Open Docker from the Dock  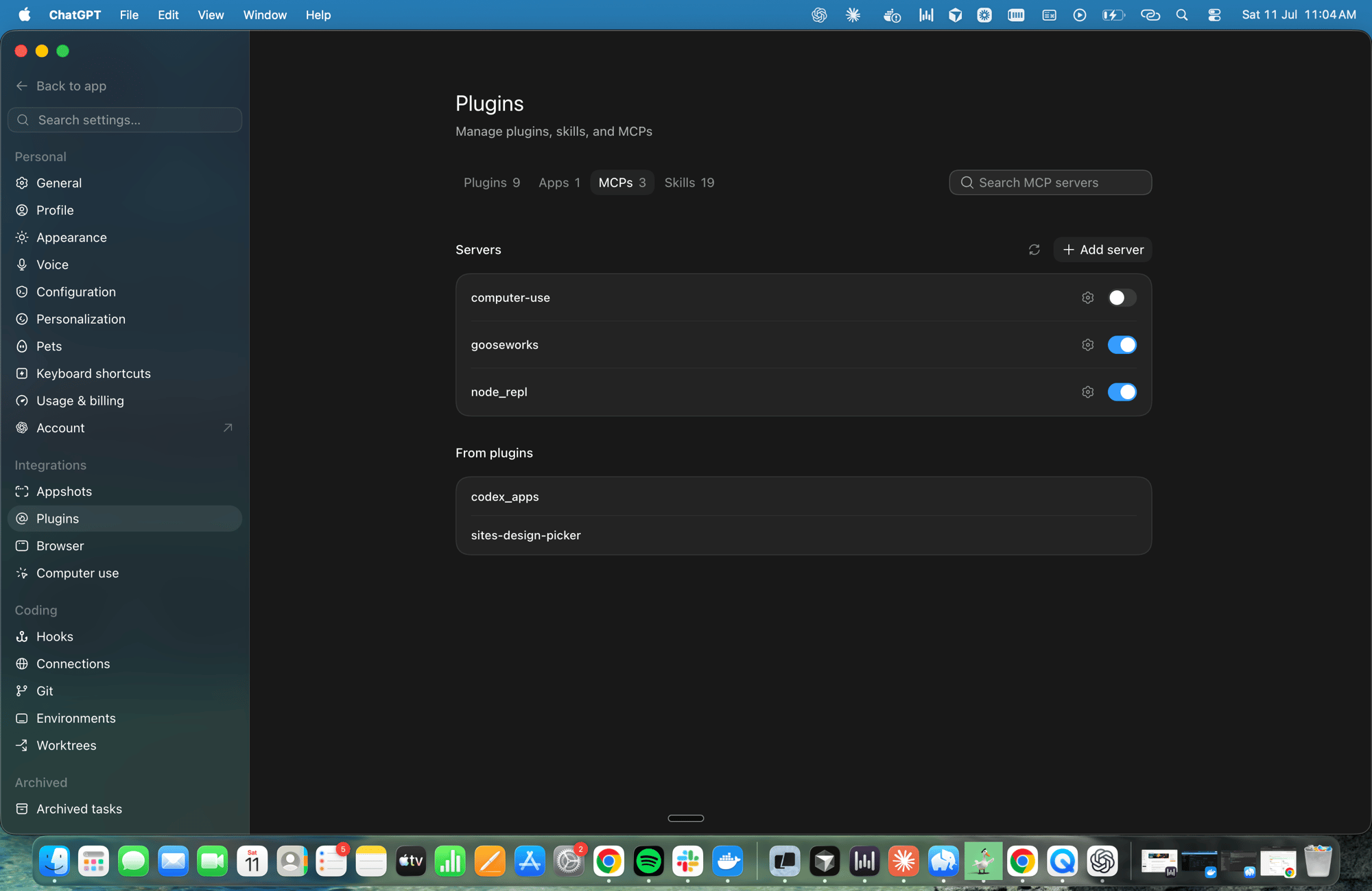pyautogui.click(x=728, y=861)
